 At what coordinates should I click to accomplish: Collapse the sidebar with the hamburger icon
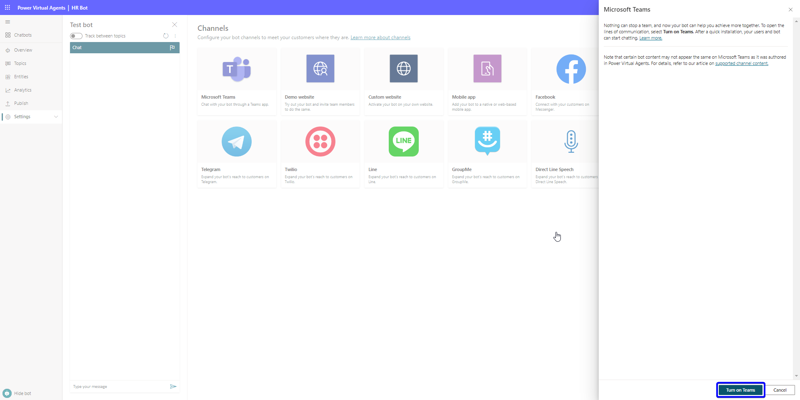7,22
